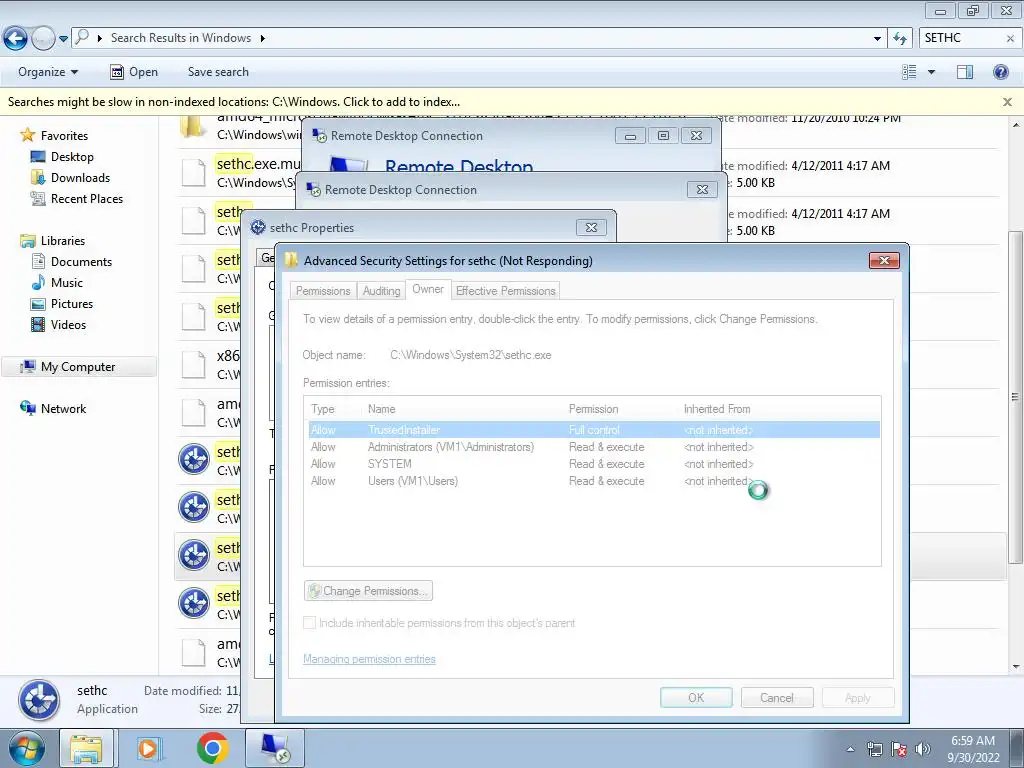The width and height of the screenshot is (1024, 768).
Task: Click Apply in Advanced Security Settings
Action: [x=857, y=697]
